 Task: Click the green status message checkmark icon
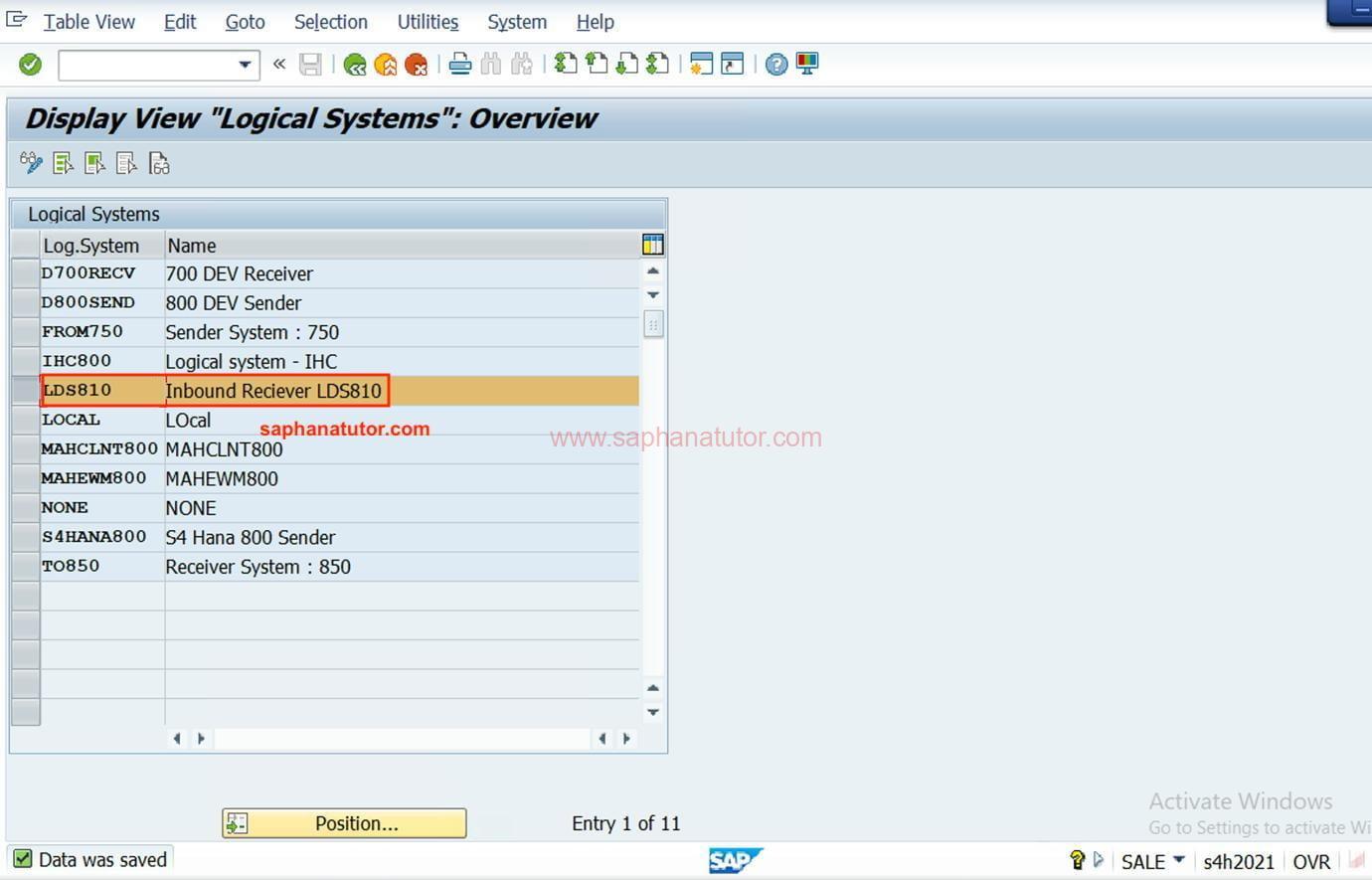(23, 859)
